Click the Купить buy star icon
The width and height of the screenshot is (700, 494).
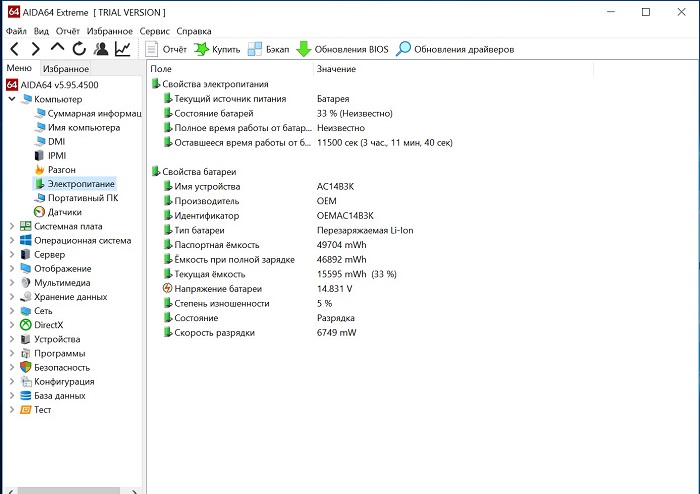point(201,49)
